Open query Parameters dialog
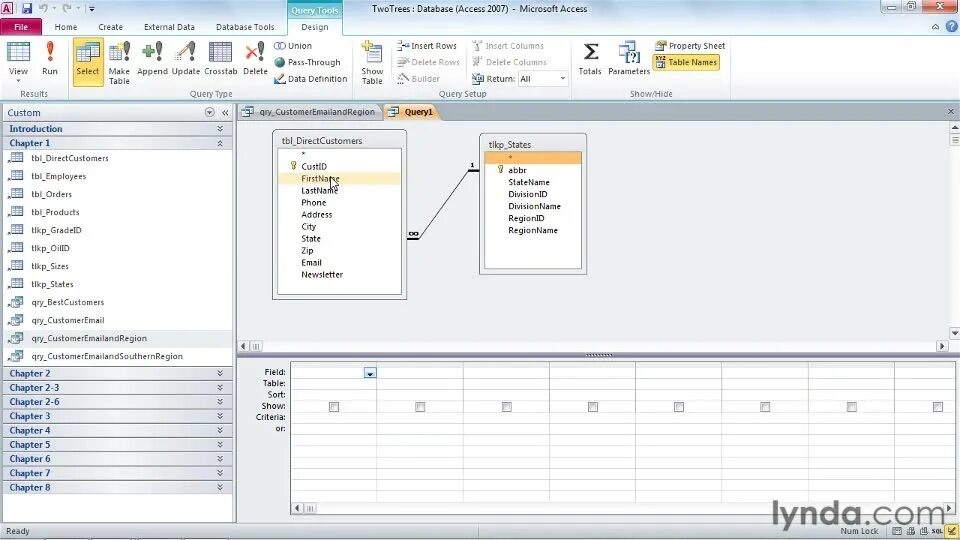 [x=629, y=59]
